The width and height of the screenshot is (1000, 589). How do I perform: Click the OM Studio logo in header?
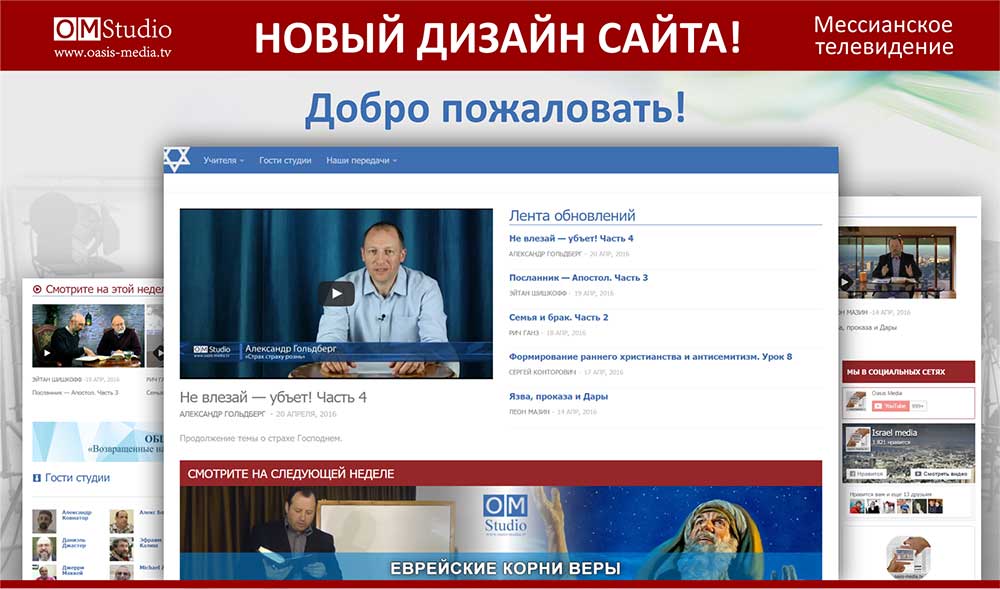pos(112,29)
